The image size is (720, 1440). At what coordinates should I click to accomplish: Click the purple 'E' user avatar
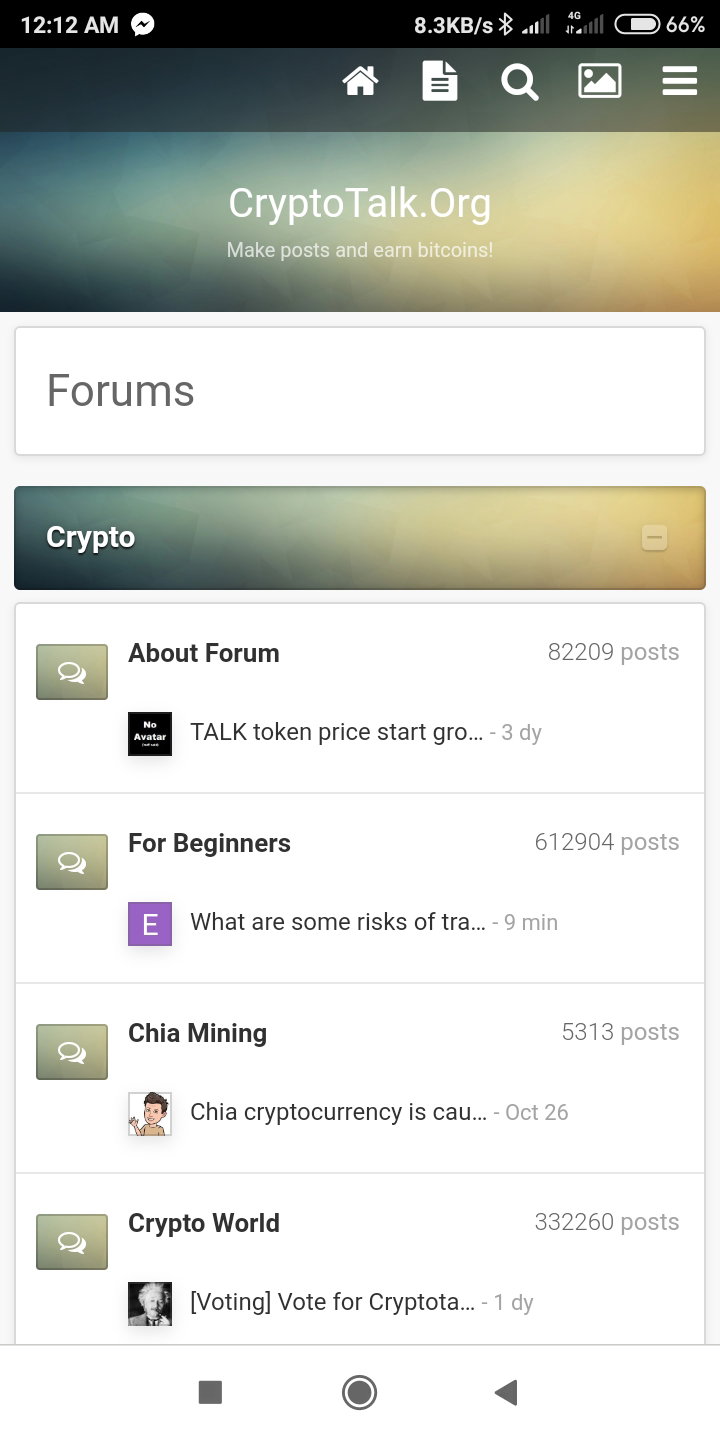[x=150, y=924]
